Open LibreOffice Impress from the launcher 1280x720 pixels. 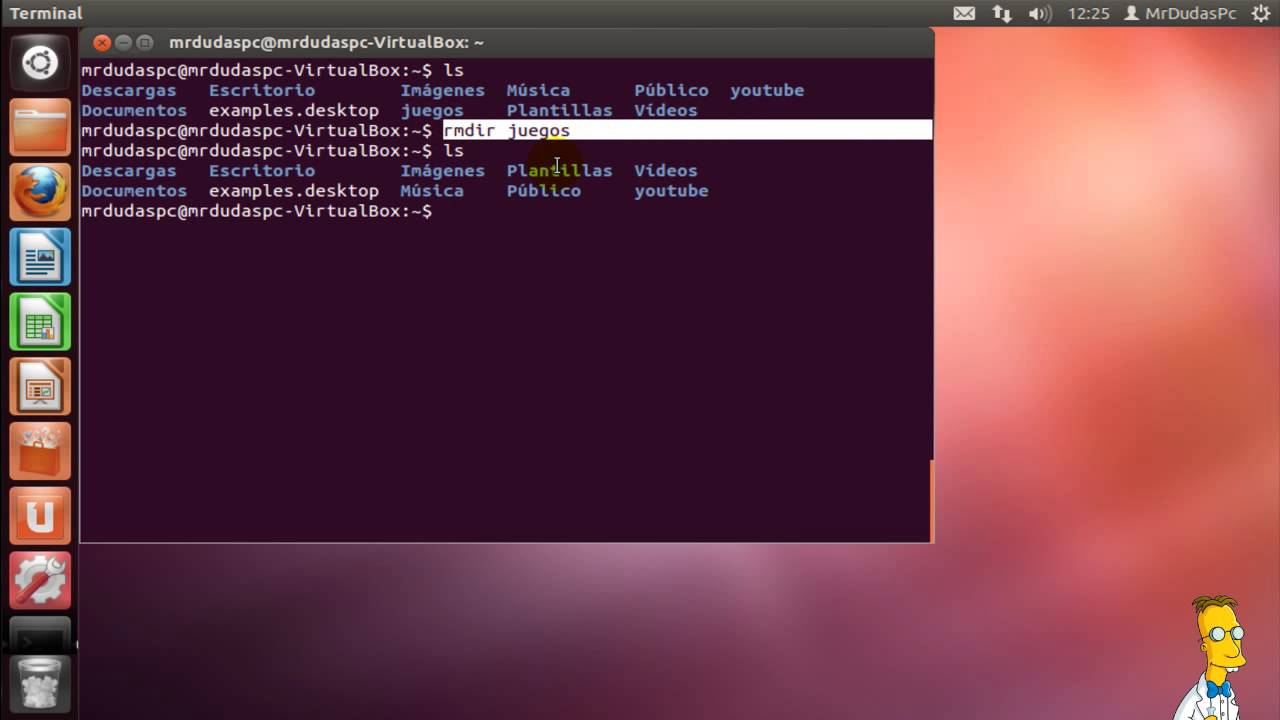pyautogui.click(x=40, y=387)
